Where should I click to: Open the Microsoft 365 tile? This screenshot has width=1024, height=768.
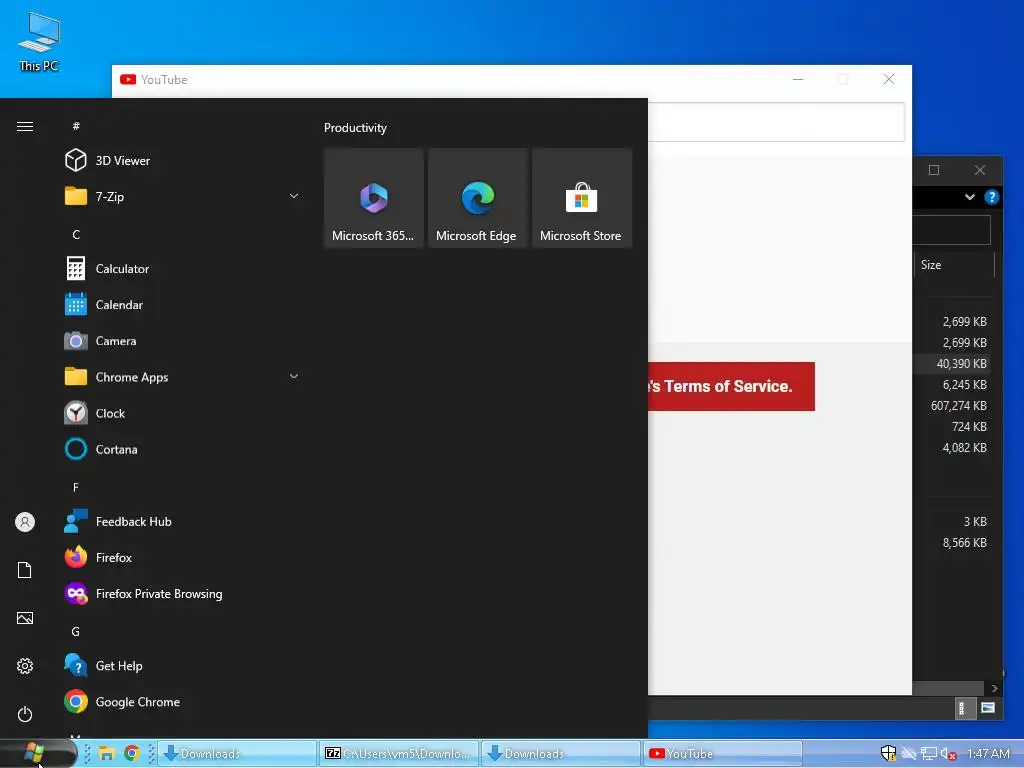click(x=374, y=198)
